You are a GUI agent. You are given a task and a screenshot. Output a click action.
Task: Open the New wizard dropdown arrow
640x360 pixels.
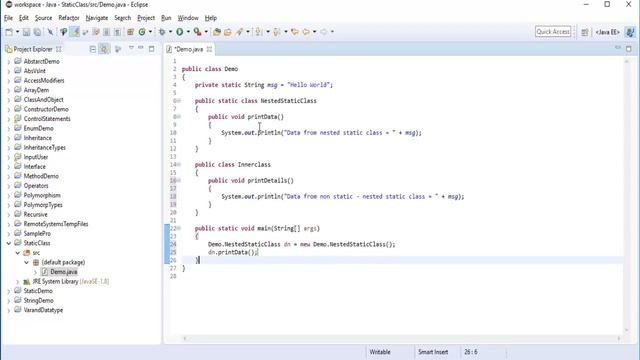click(x=18, y=32)
